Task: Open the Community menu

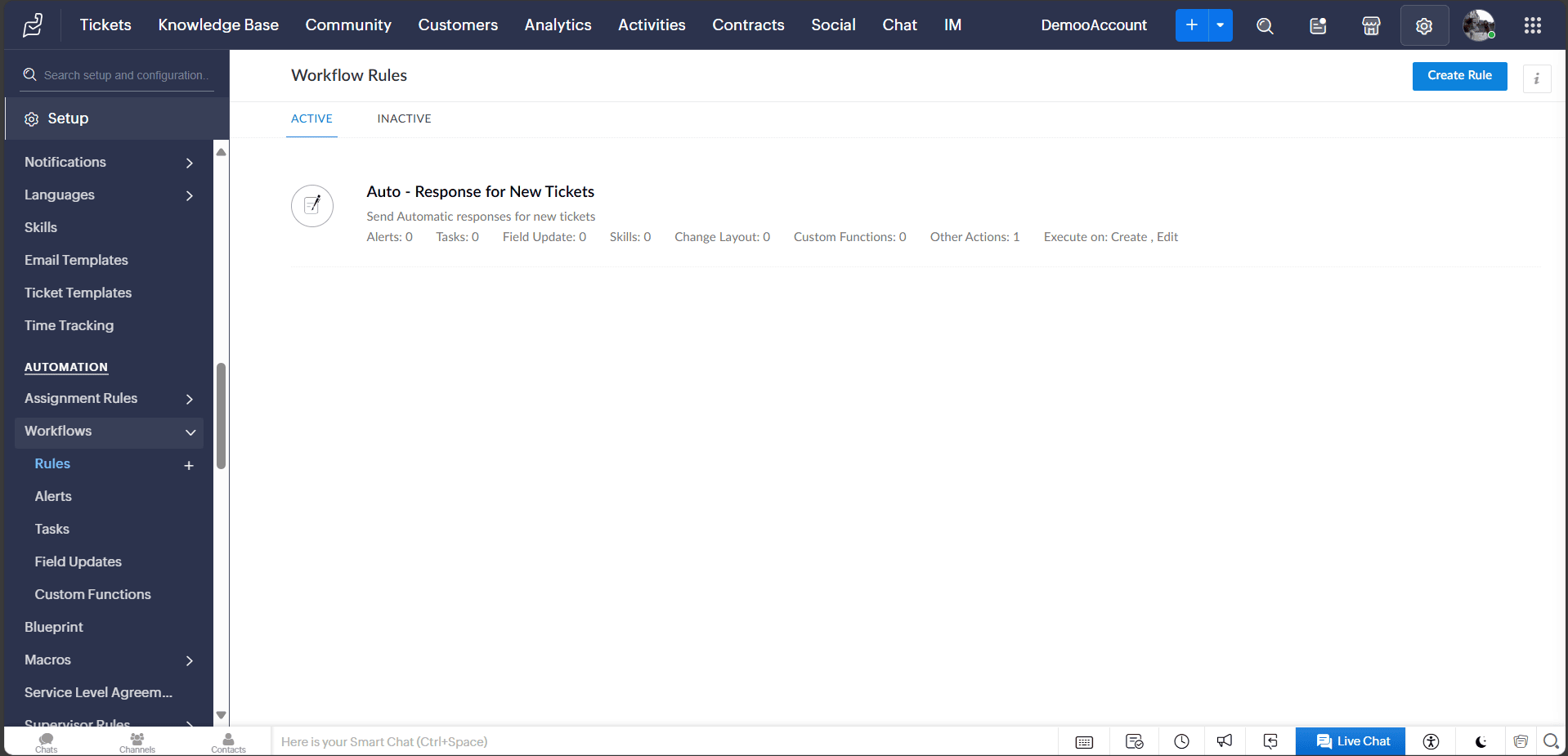Action: 348,25
